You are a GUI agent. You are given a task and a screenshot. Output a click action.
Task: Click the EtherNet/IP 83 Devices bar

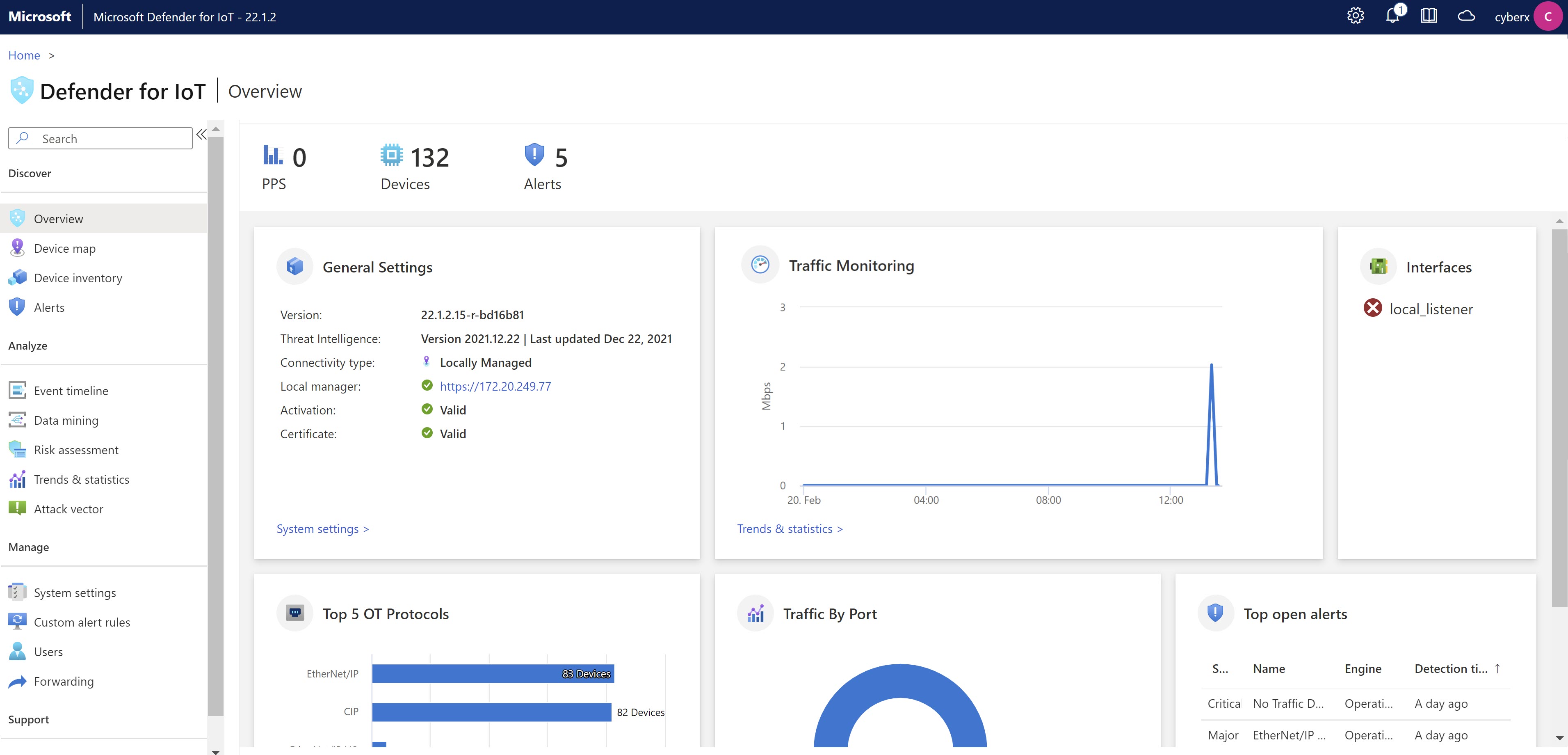click(493, 673)
